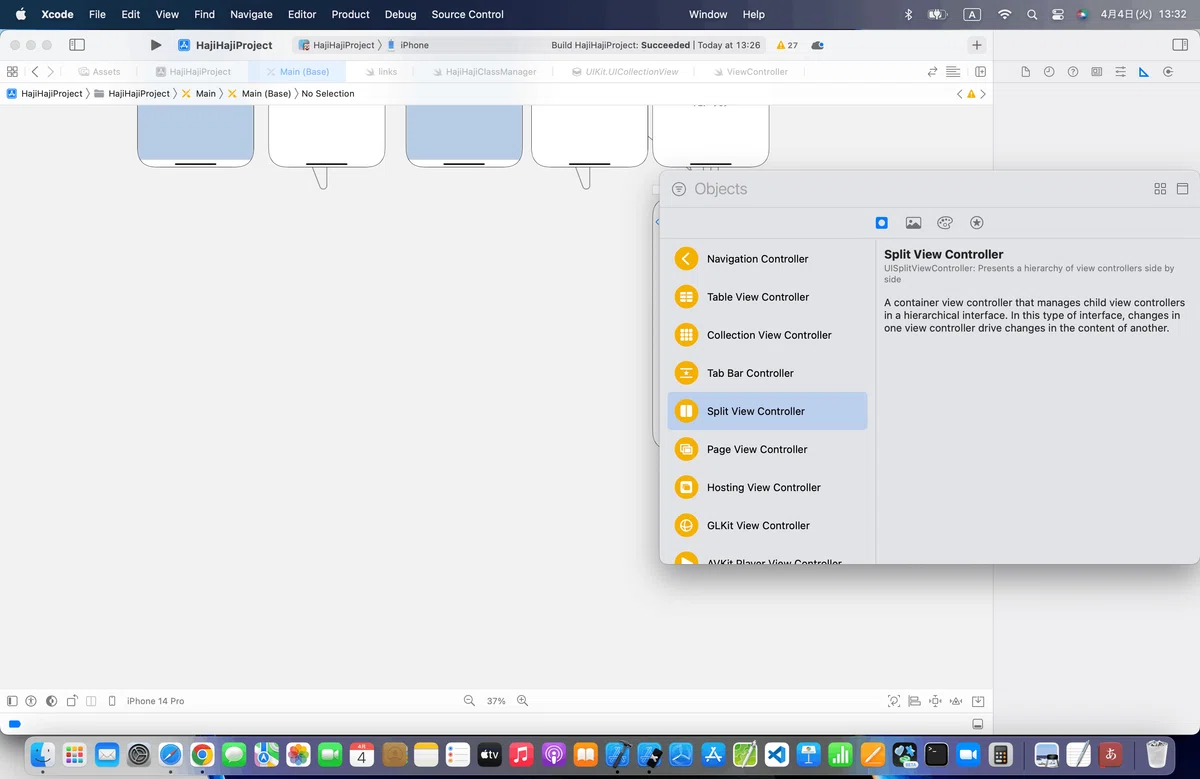Image resolution: width=1200 pixels, height=779 pixels.
Task: Open the 37% zoom level menu
Action: [x=496, y=701]
